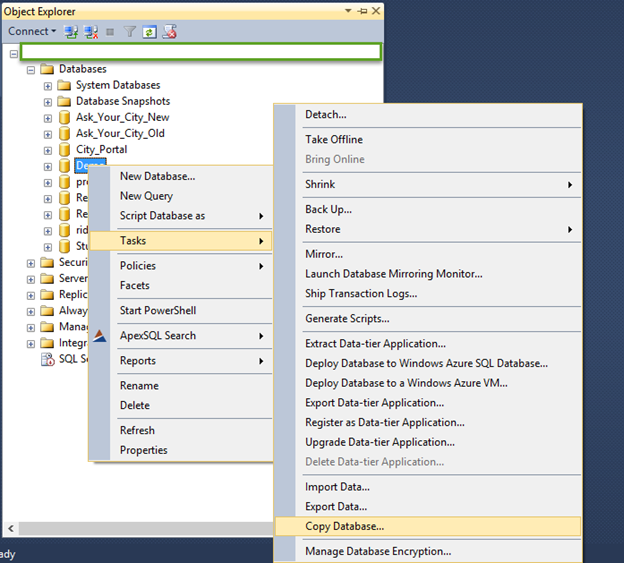Screen dimensions: 624x563
Task: Choose Rename from context menu
Action: tap(181, 386)
